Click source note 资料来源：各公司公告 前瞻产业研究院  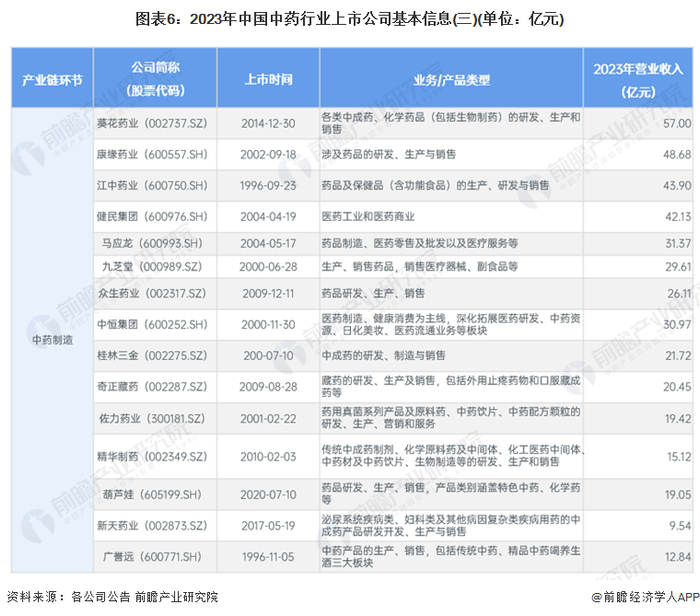point(112,597)
